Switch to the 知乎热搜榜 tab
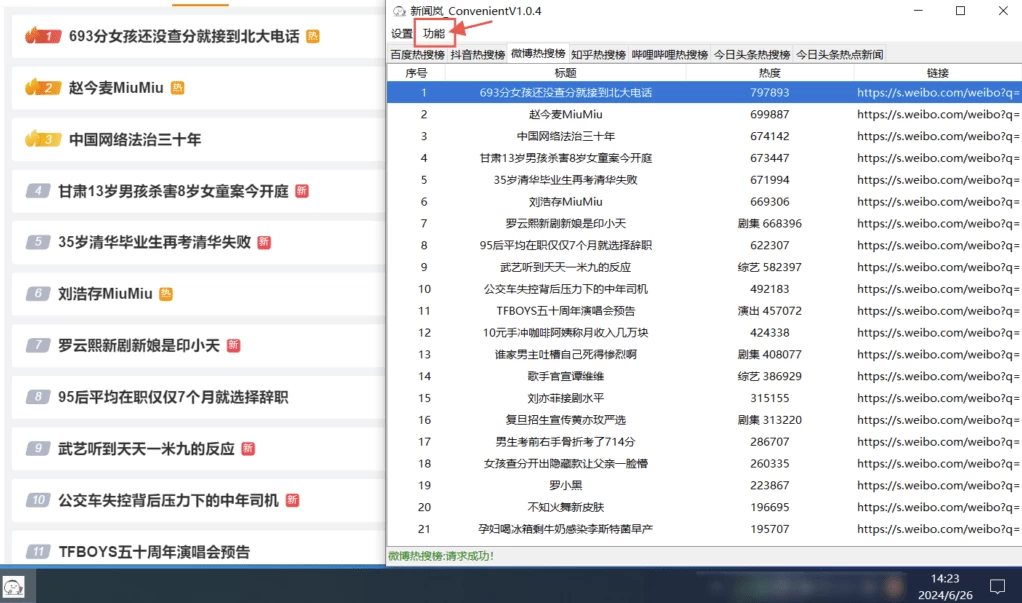Screen dimensions: 1022x603 [x=598, y=55]
